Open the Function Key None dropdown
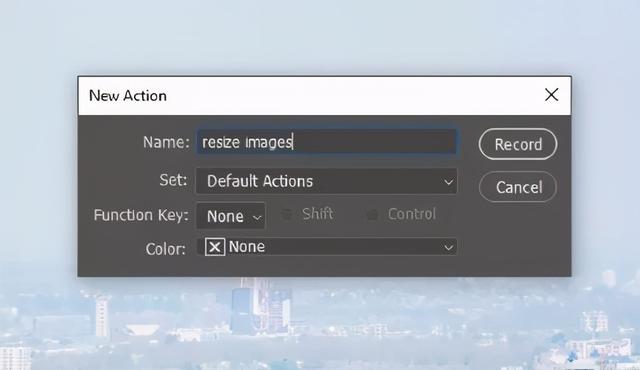 click(x=231, y=216)
